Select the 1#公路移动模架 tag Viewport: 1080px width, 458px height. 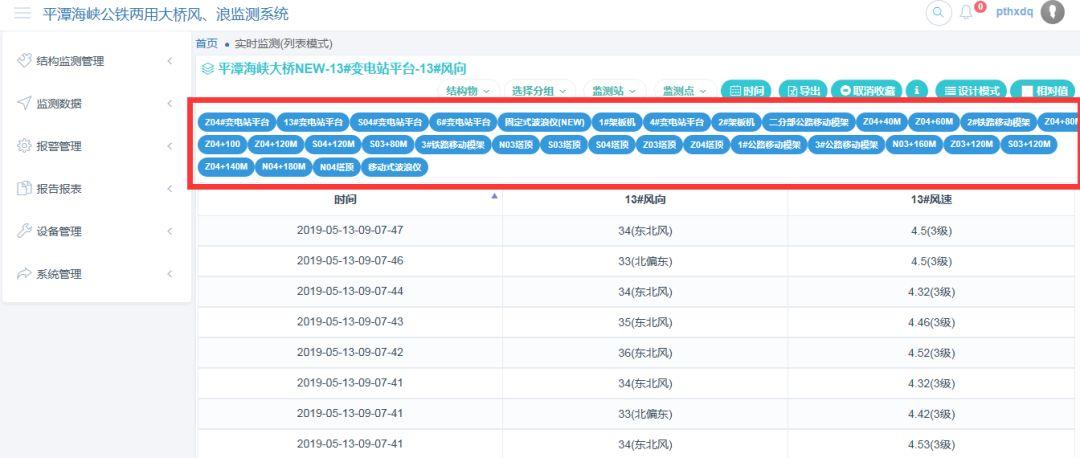point(769,145)
